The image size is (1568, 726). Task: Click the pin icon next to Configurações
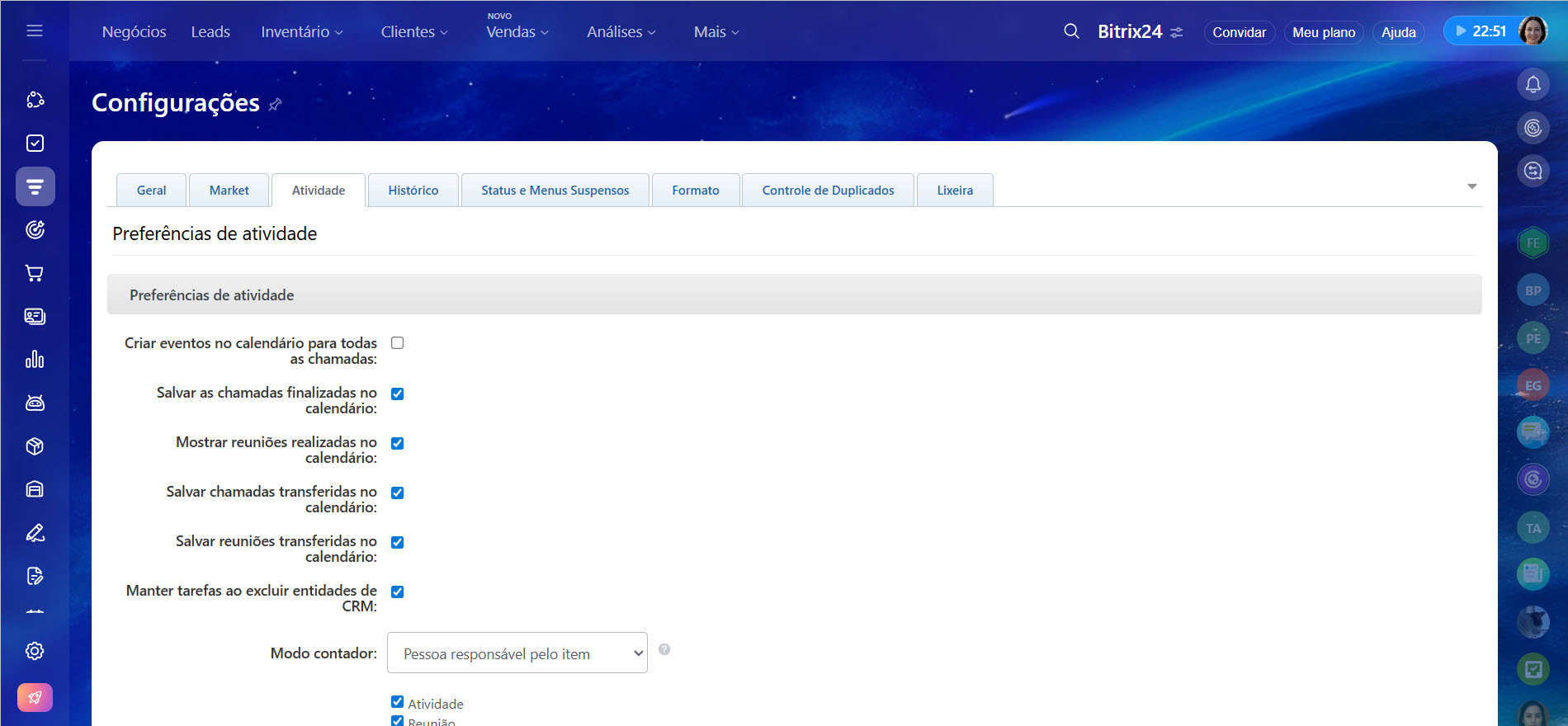[x=276, y=104]
